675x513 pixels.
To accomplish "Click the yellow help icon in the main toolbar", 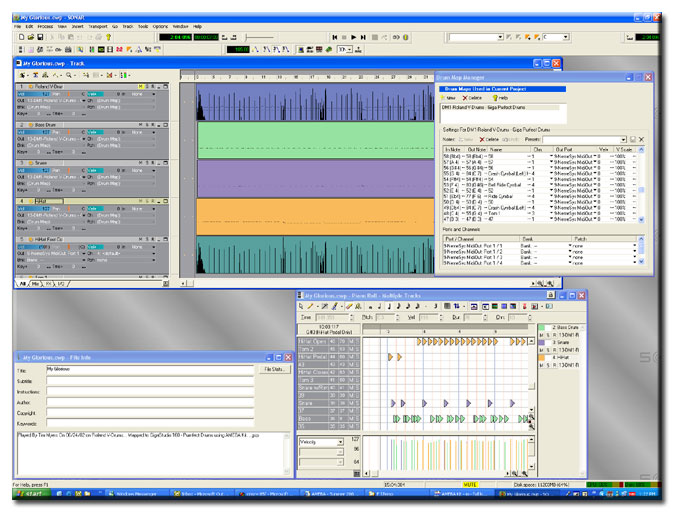I will (108, 37).
